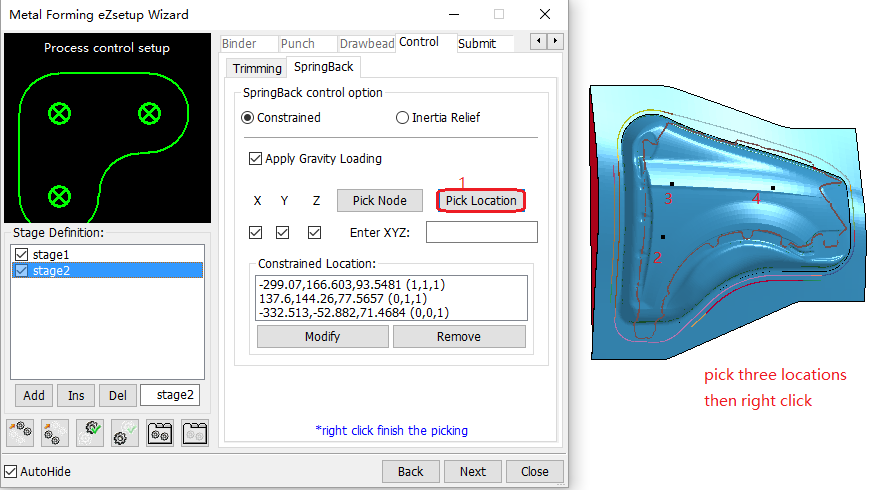The width and height of the screenshot is (871, 490).
Task: Click the folder icon with dark gears
Action: (160, 433)
